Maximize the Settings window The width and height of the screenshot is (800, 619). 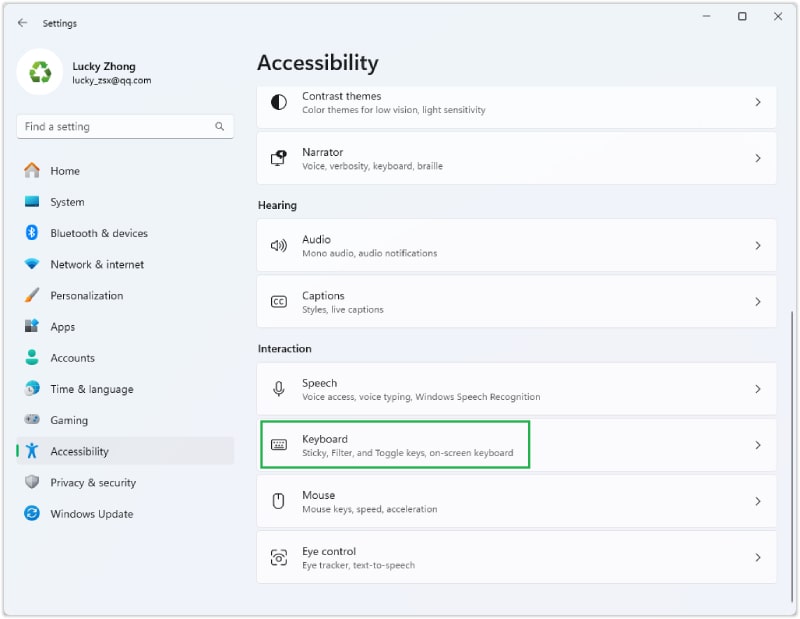point(742,16)
